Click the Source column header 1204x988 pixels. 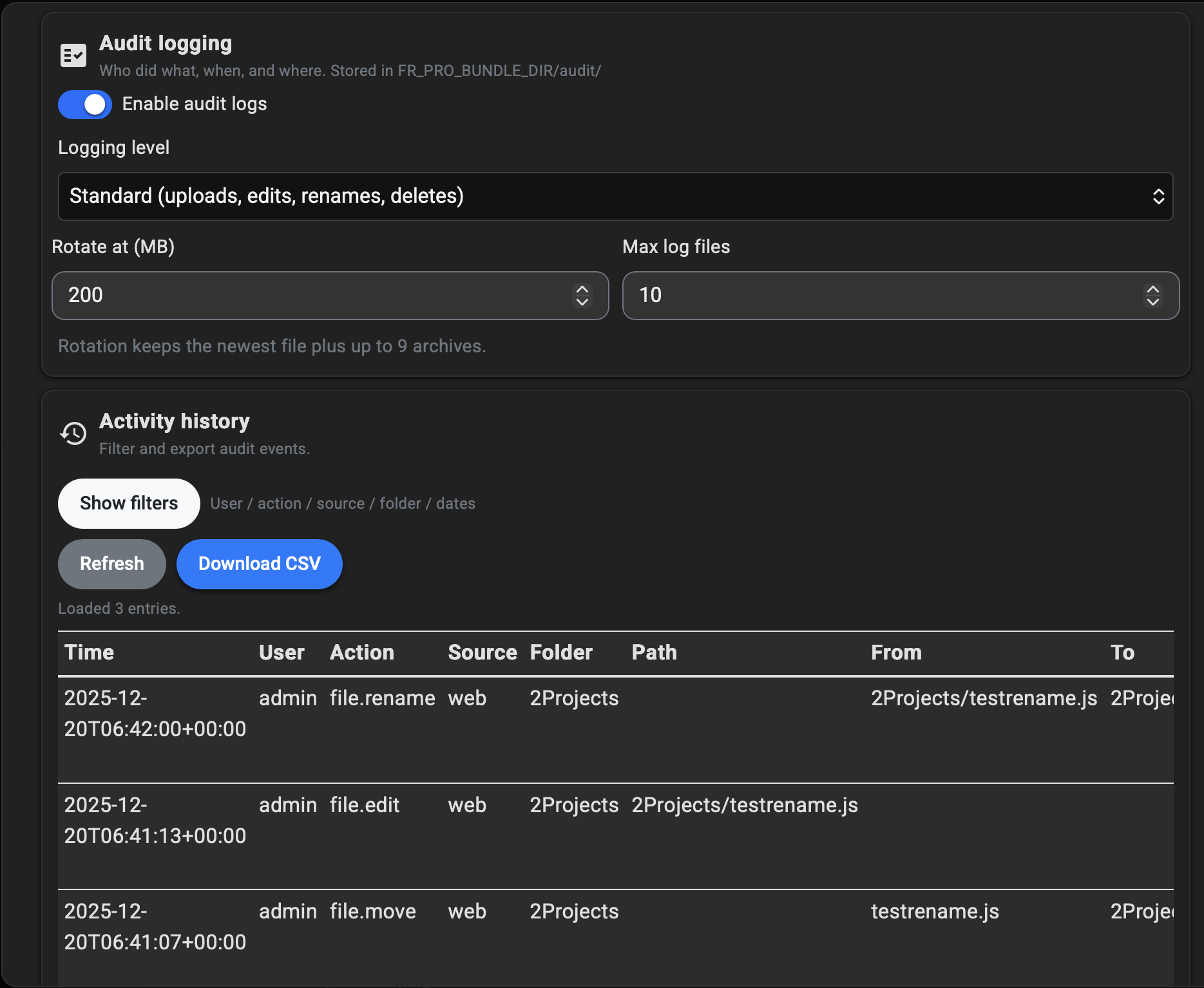(482, 652)
